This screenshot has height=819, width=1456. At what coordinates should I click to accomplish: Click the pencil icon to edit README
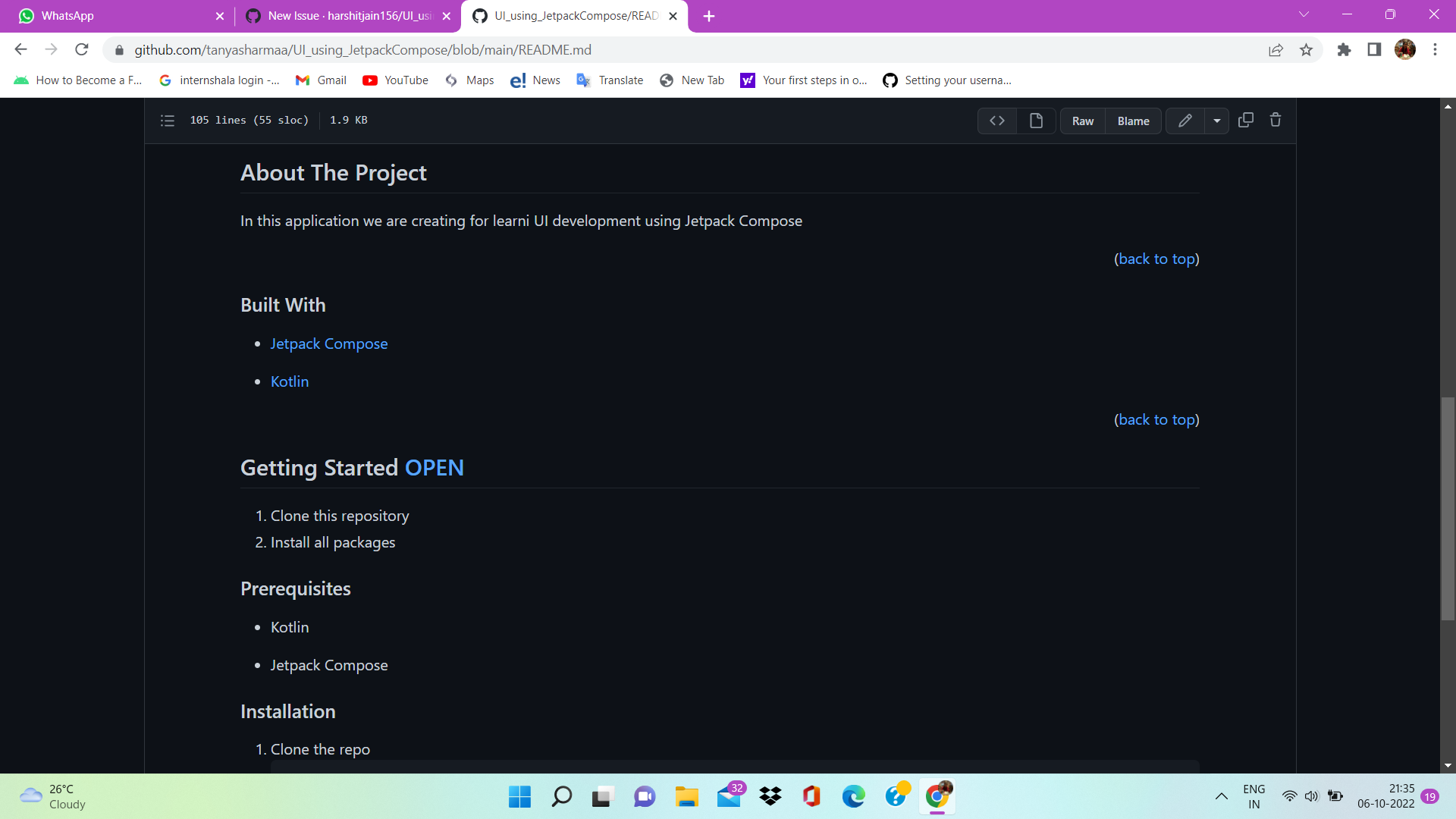[1185, 121]
